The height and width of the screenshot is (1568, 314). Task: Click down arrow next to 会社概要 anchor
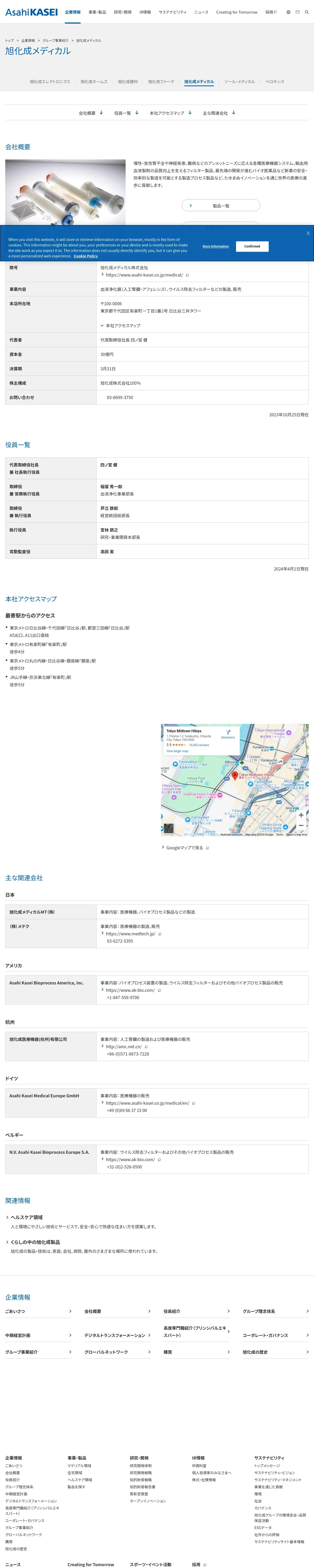click(101, 113)
